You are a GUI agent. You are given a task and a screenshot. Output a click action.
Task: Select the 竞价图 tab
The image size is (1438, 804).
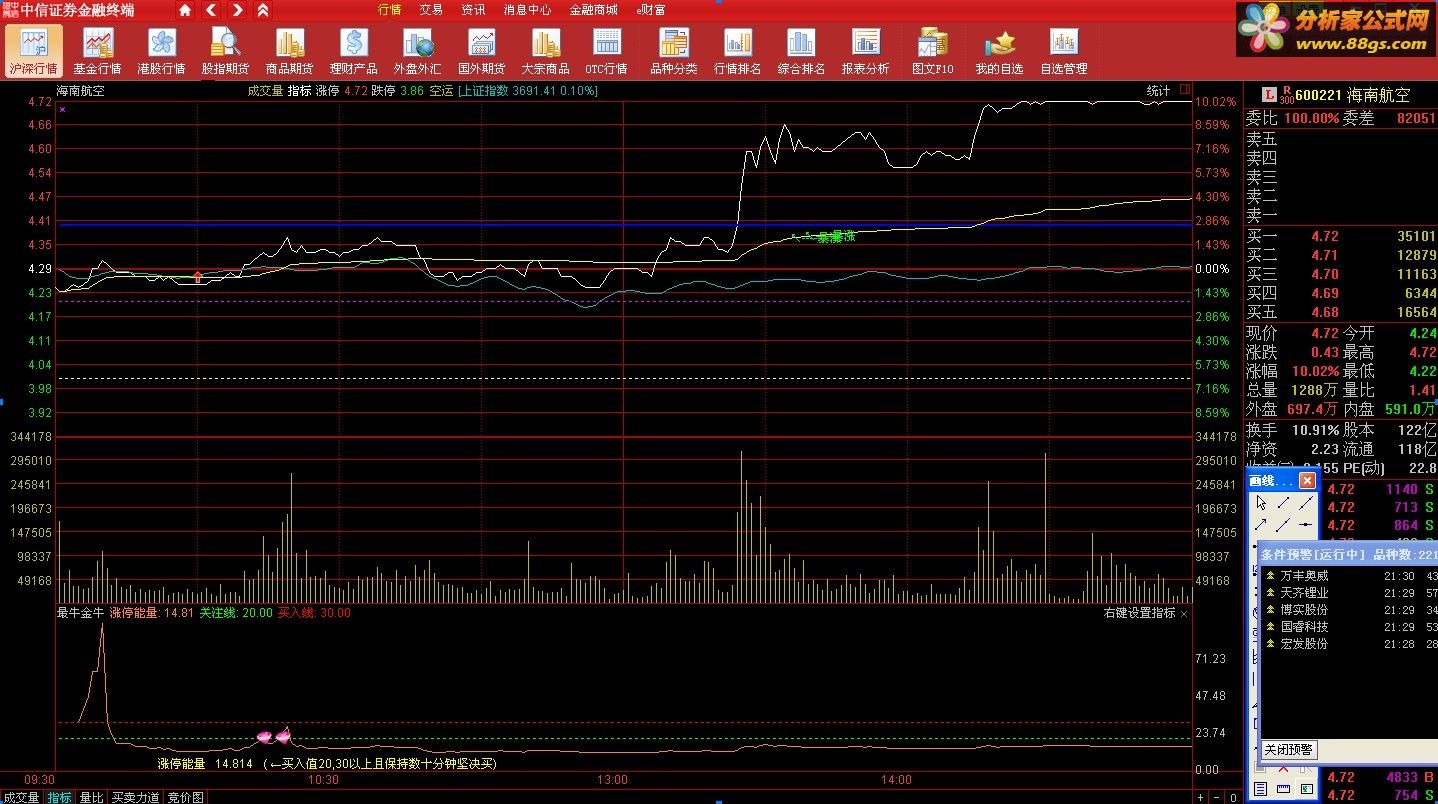pos(185,797)
